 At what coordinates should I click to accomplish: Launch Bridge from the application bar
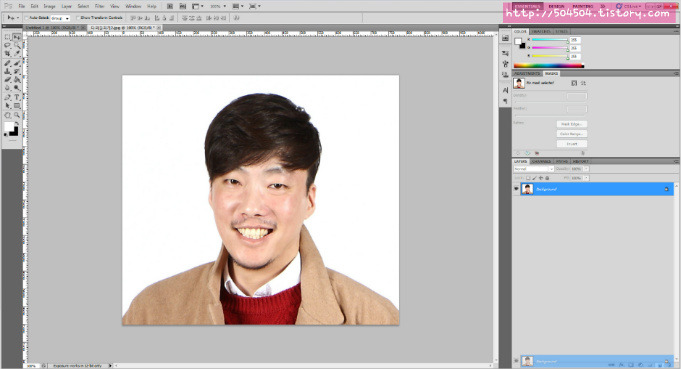170,7
